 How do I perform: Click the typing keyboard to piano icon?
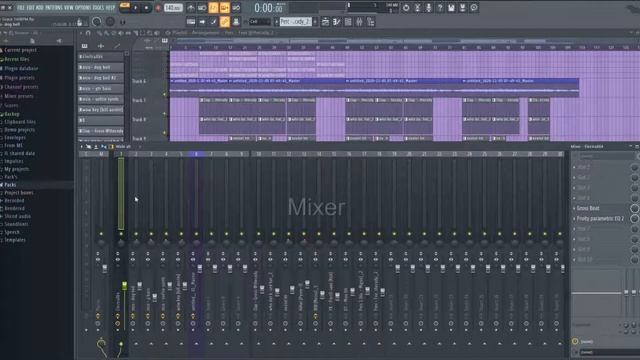click(x=191, y=22)
